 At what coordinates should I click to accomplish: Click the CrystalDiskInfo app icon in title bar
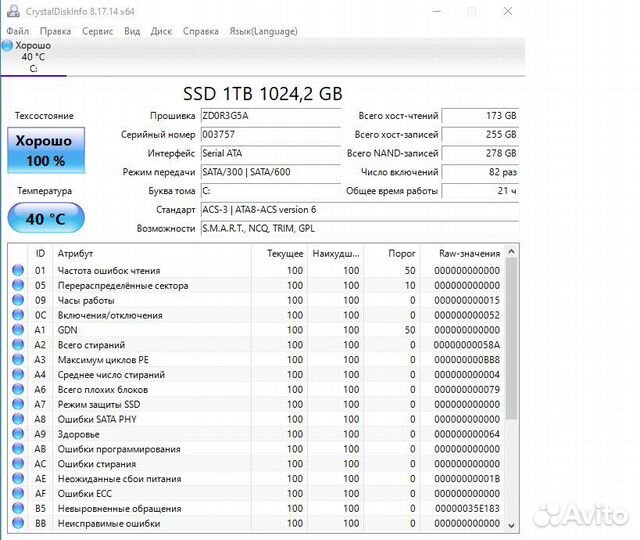point(8,12)
